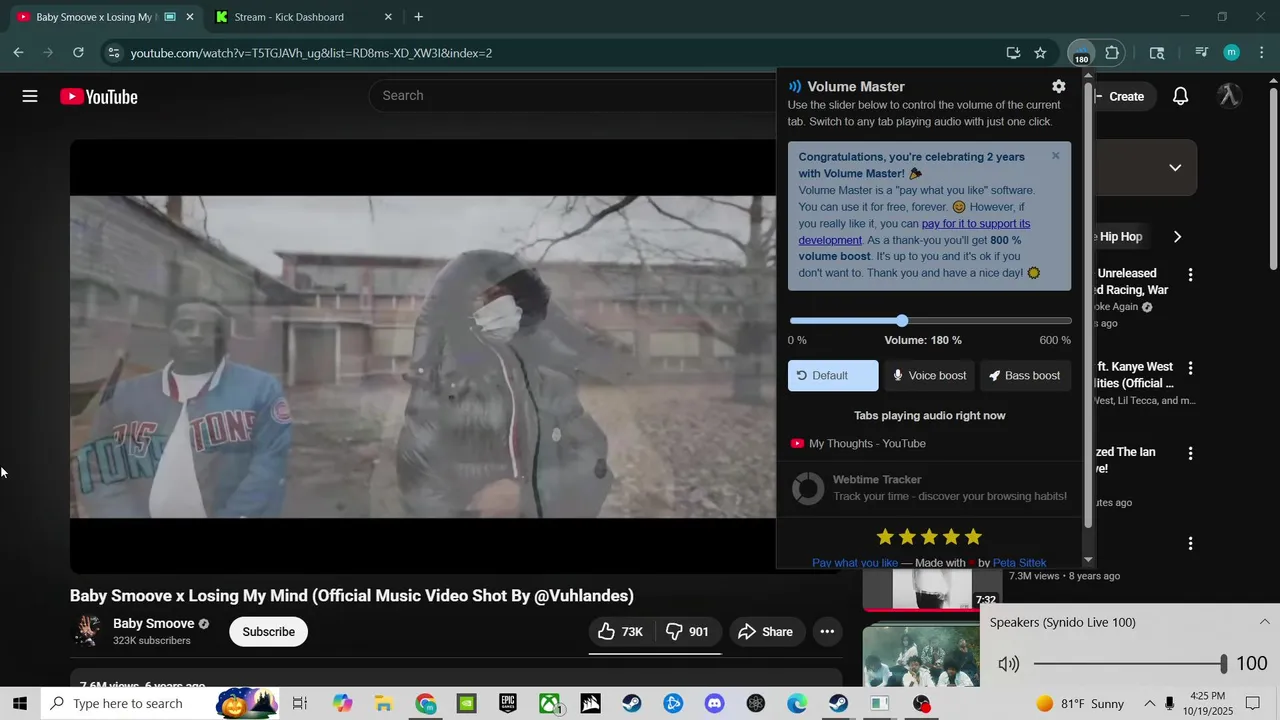Open Microsoft Edge in taskbar
Image resolution: width=1280 pixels, height=720 pixels.
pyautogui.click(x=797, y=703)
